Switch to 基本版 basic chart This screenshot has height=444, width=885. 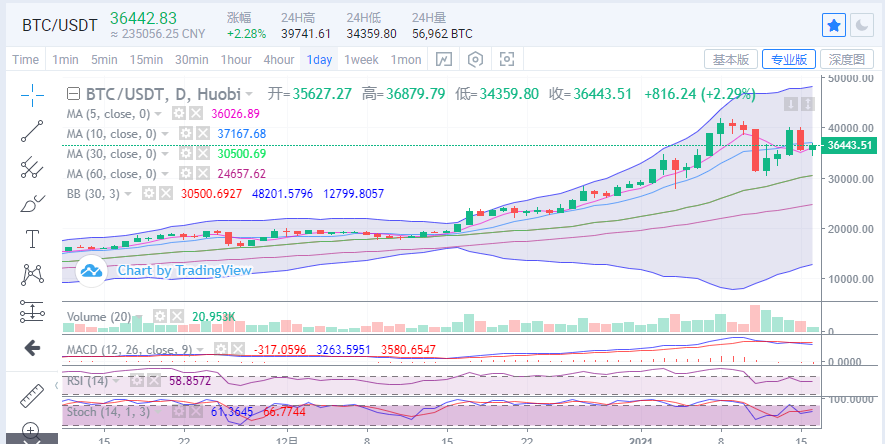(x=731, y=59)
